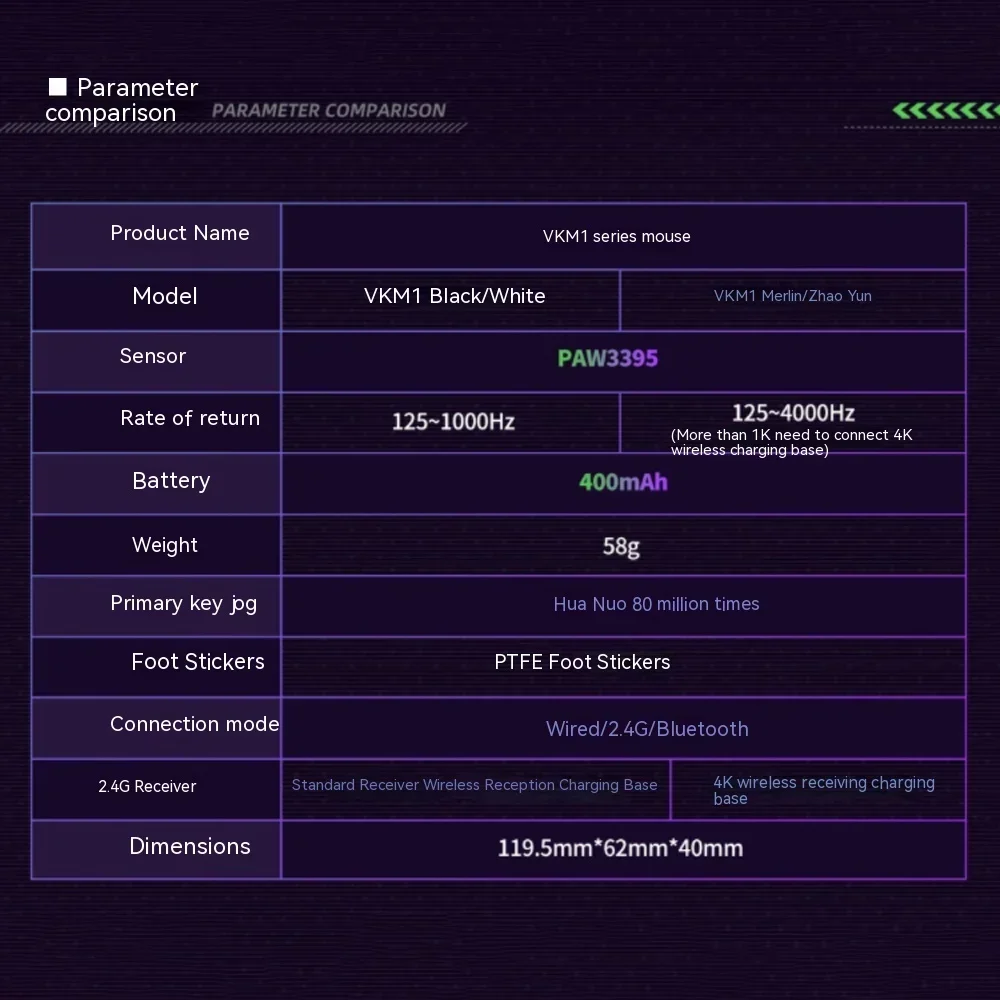Click the 'Primary key jog' row label

184,603
